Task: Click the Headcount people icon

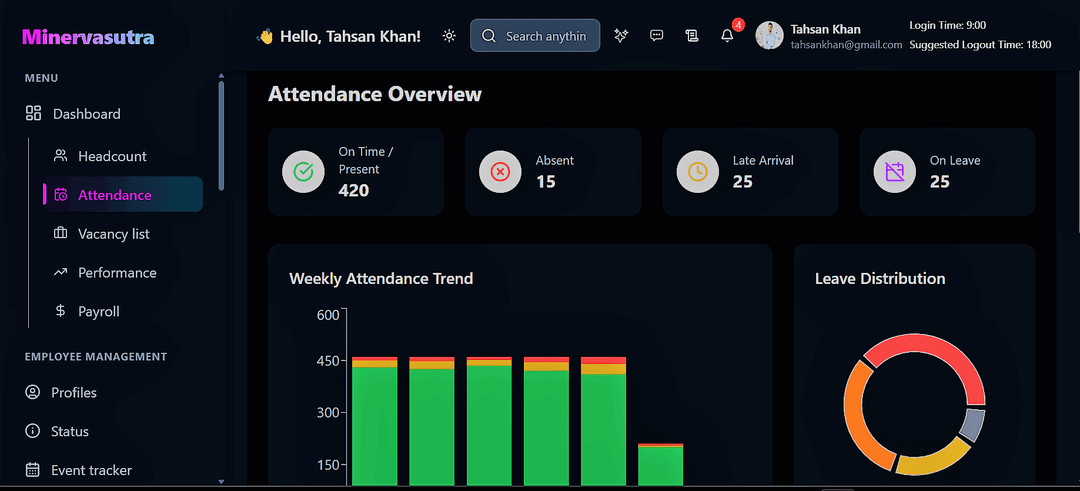Action: 61,156
